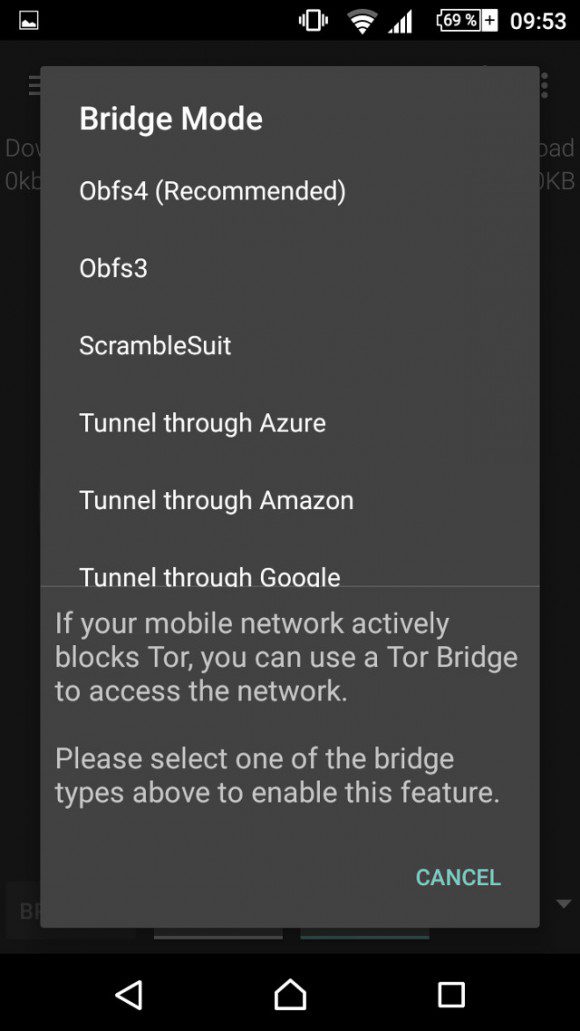
Task: Tap the Wi-Fi status icon
Action: coord(362,22)
